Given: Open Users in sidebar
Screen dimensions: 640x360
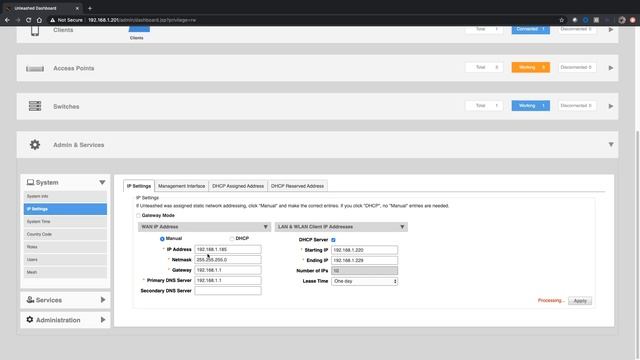Looking at the screenshot, I should click(65, 260).
